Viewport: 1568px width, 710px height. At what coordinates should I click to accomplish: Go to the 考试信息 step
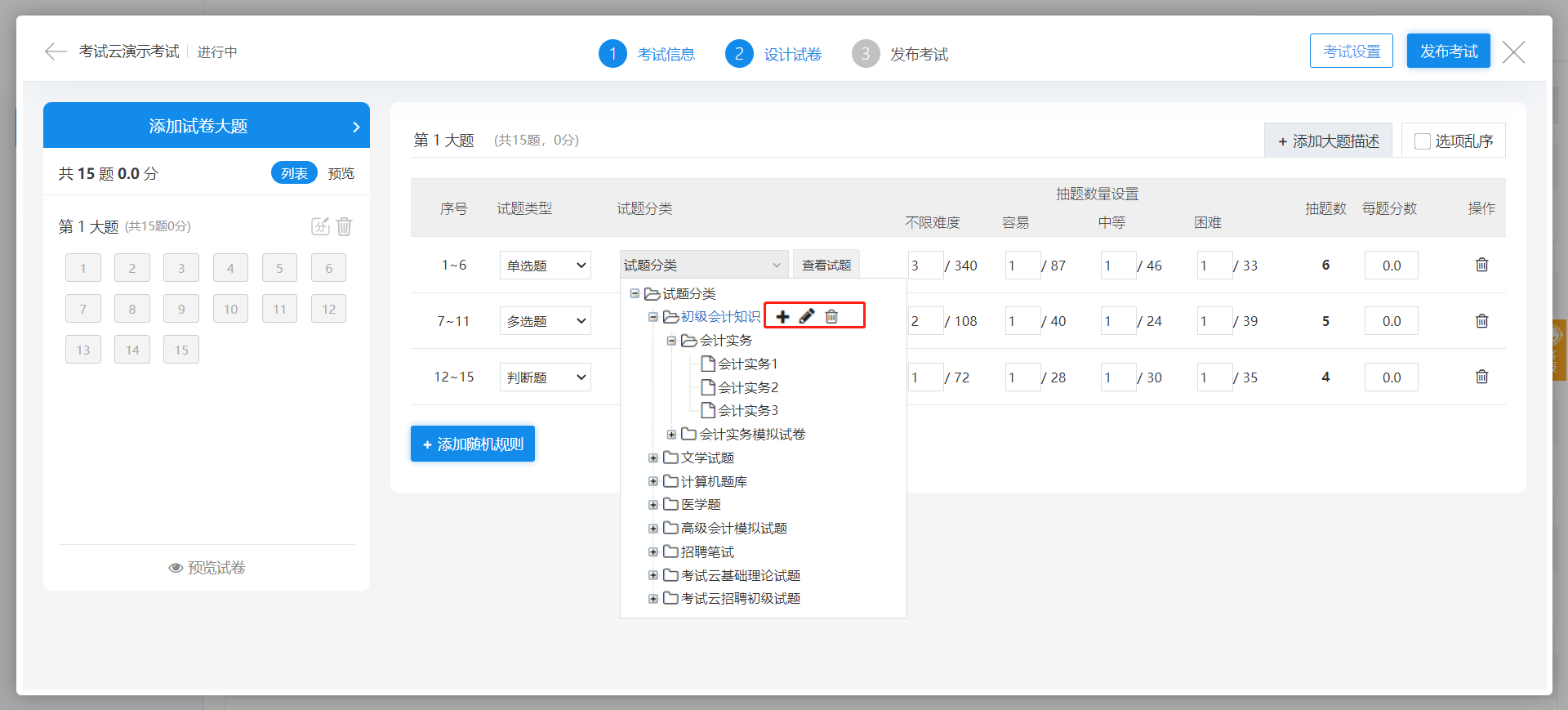[648, 54]
